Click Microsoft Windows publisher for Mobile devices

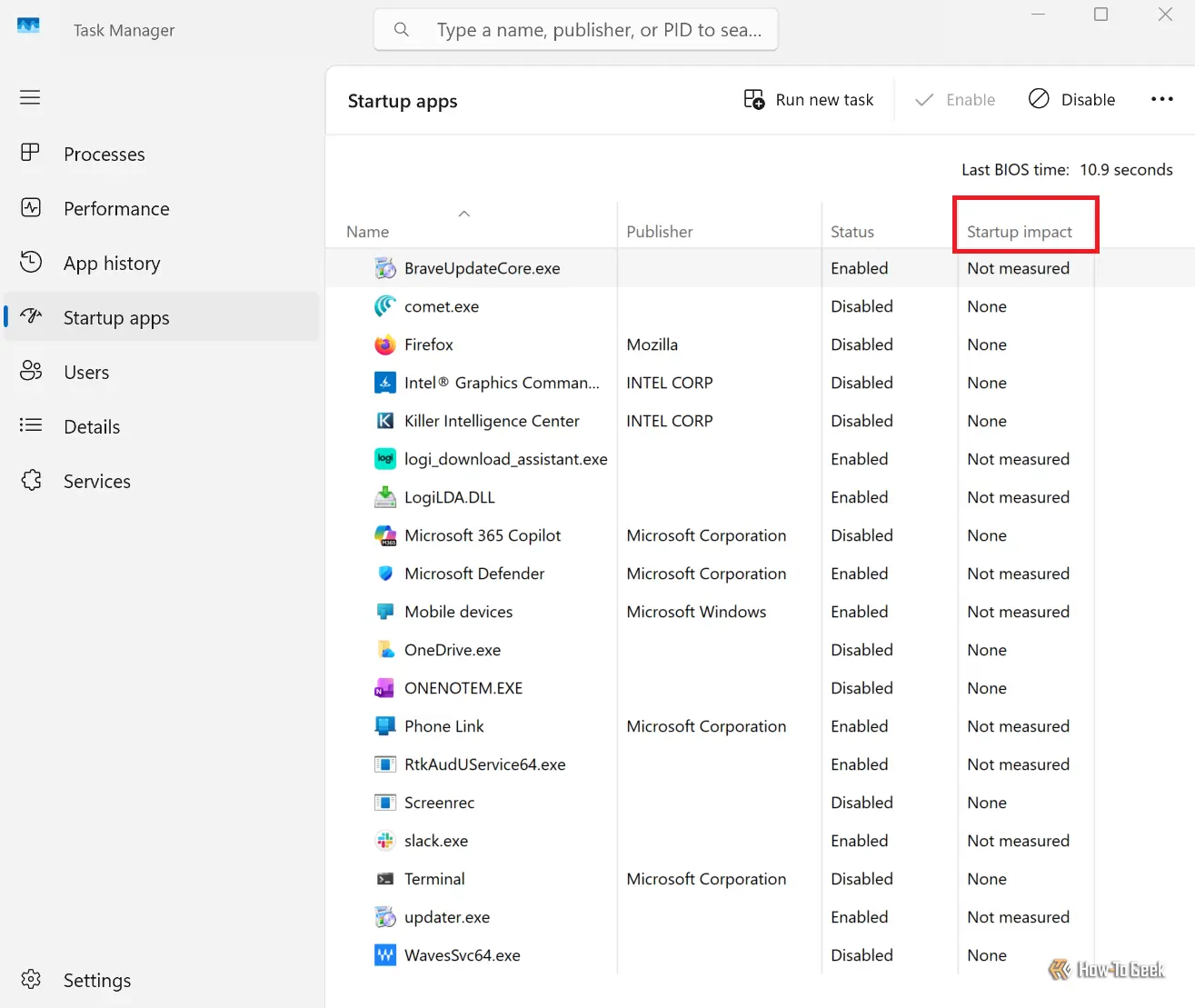click(697, 612)
